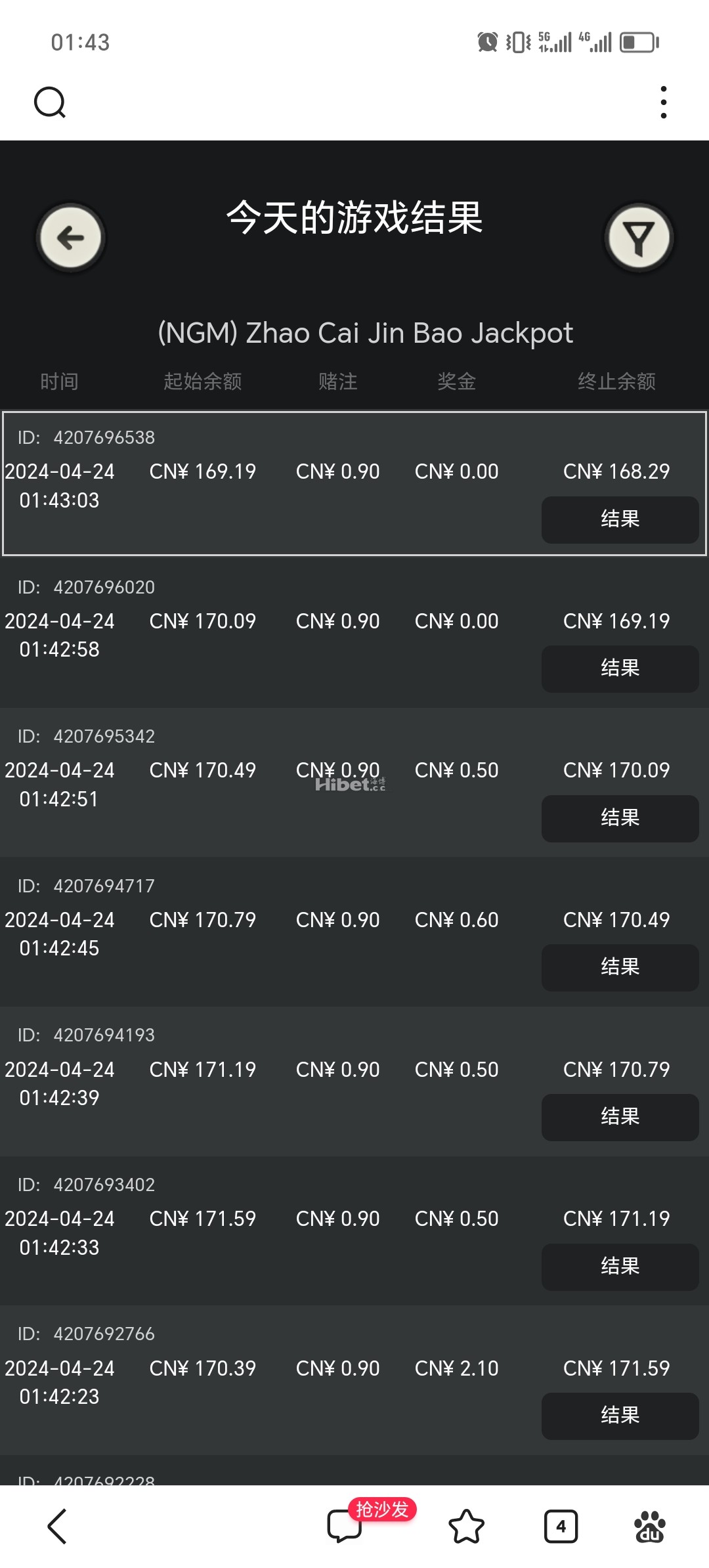View 结果 for ID 4207695342
The width and height of the screenshot is (709, 1568).
[x=620, y=818]
